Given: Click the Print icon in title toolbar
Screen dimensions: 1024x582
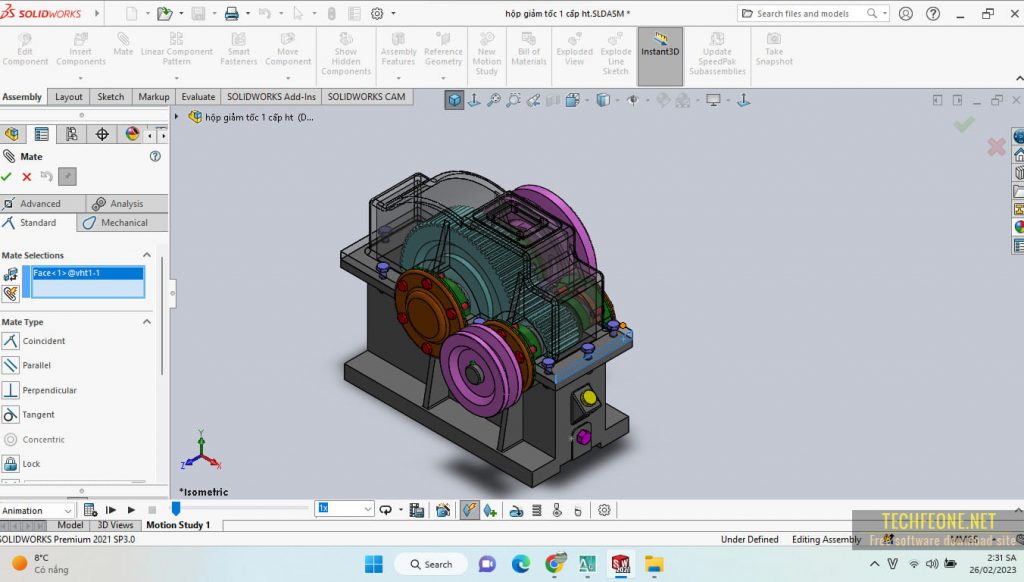Looking at the screenshot, I should [232, 13].
